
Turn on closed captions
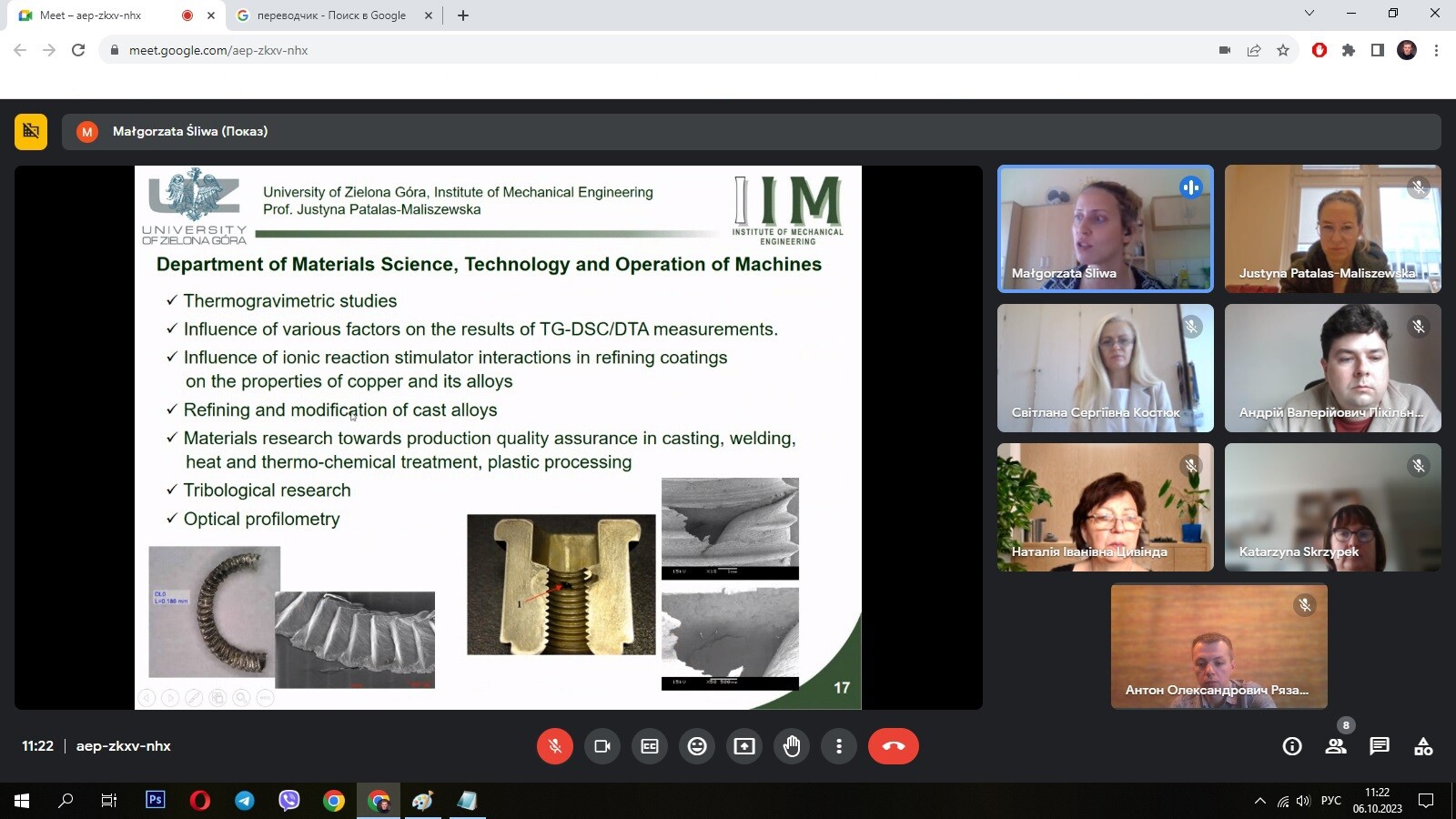(x=650, y=746)
